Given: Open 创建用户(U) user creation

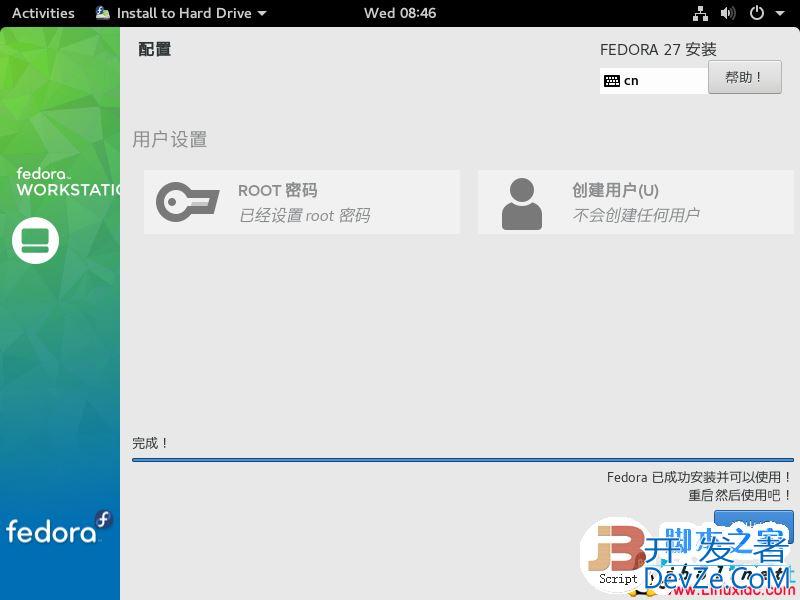Looking at the screenshot, I should click(636, 202).
